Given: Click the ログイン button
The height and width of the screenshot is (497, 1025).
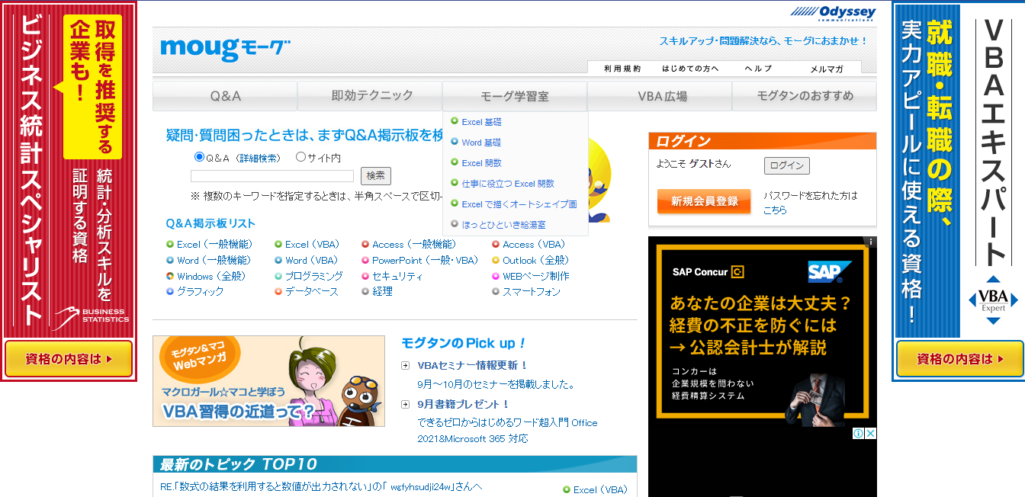Looking at the screenshot, I should tap(786, 165).
